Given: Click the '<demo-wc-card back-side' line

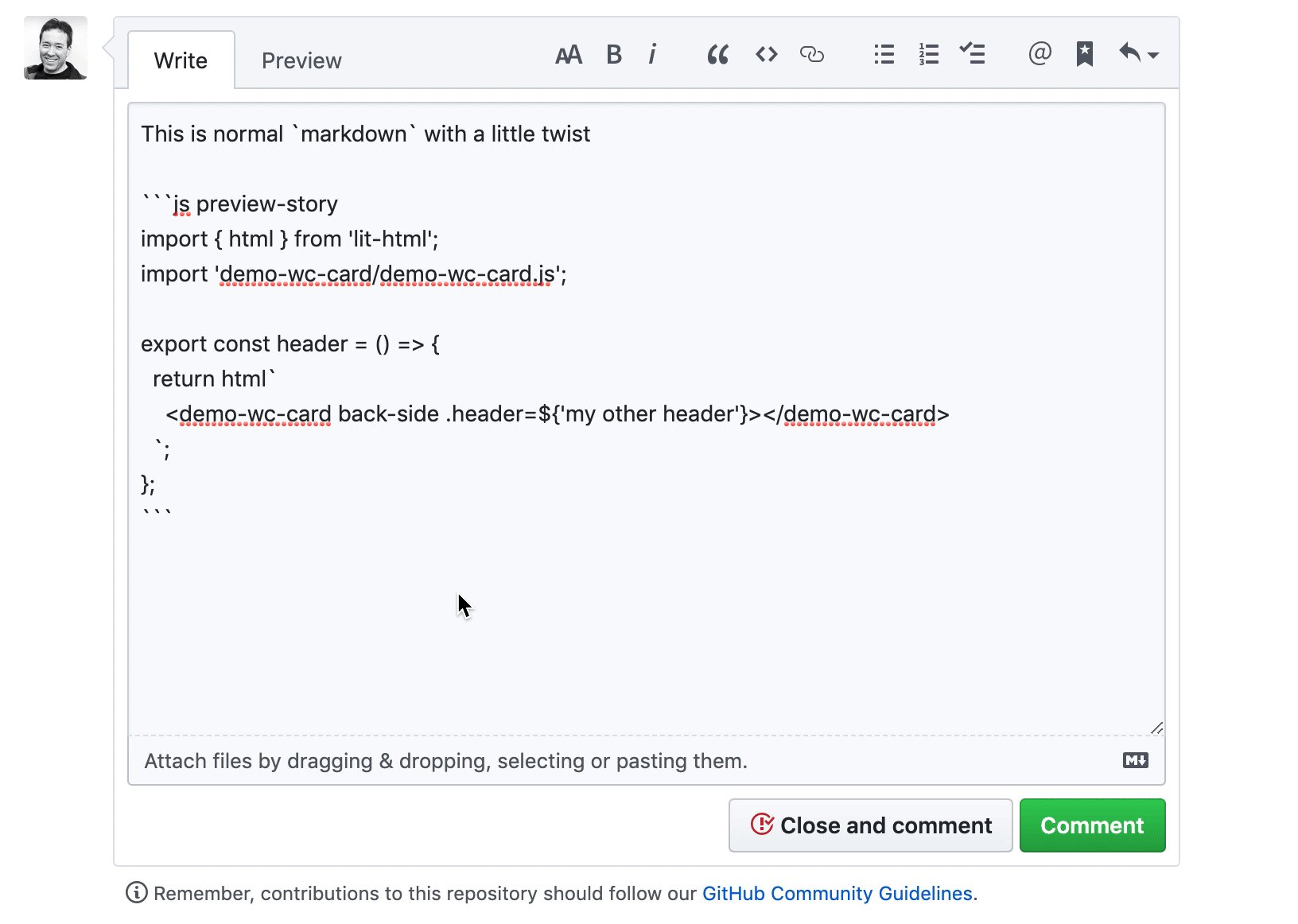Looking at the screenshot, I should 558,414.
